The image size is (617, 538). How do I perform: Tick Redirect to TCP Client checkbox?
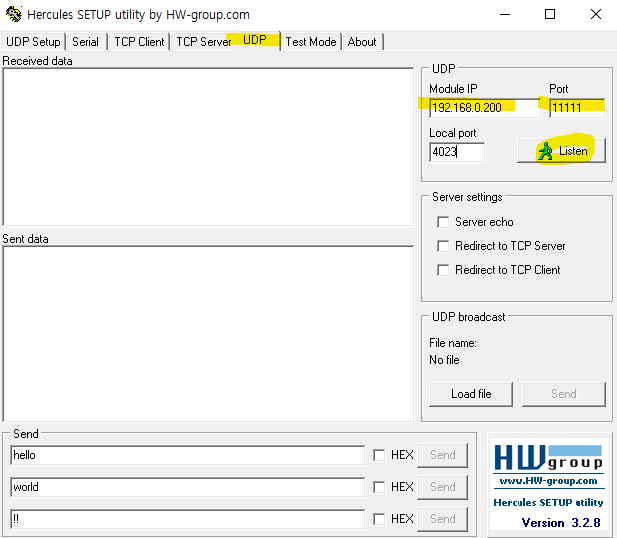pos(443,270)
